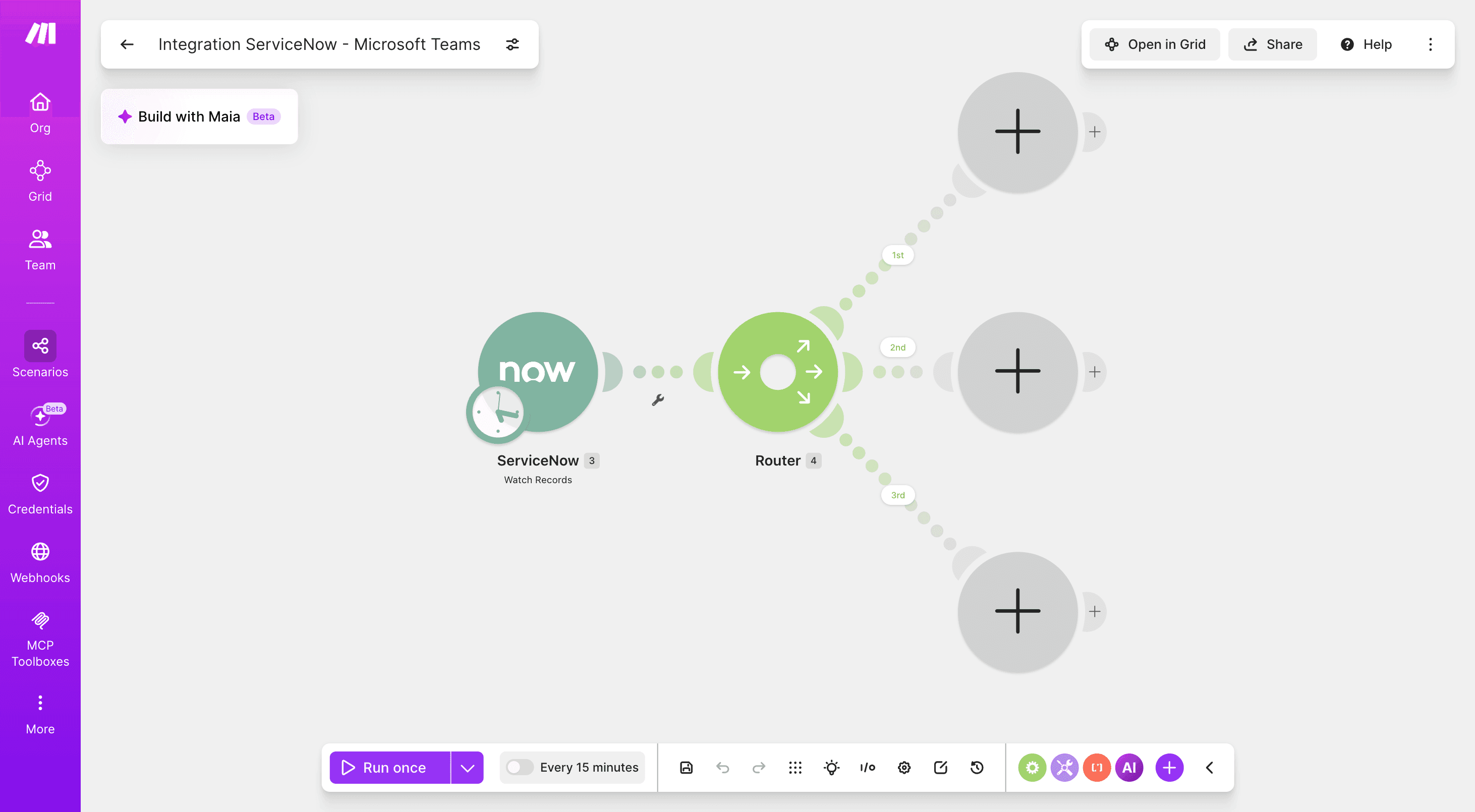Image resolution: width=1475 pixels, height=812 pixels.
Task: Click the 2nd route label
Action: 897,347
